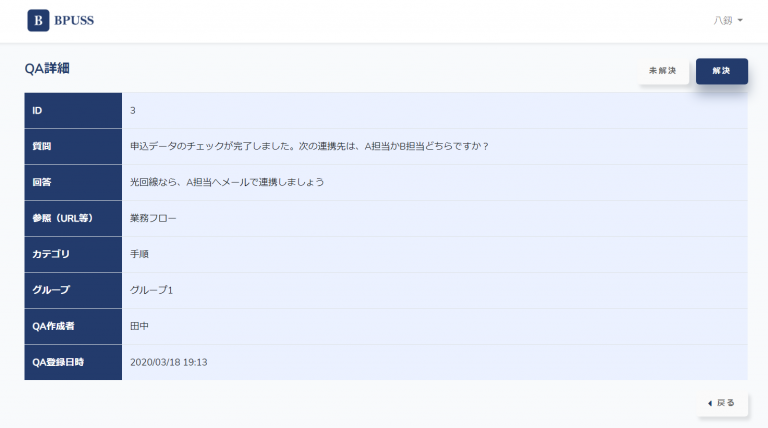Screen dimensions: 768x428
Task: Click the 回答 row header cell
Action: pyautogui.click(x=73, y=182)
